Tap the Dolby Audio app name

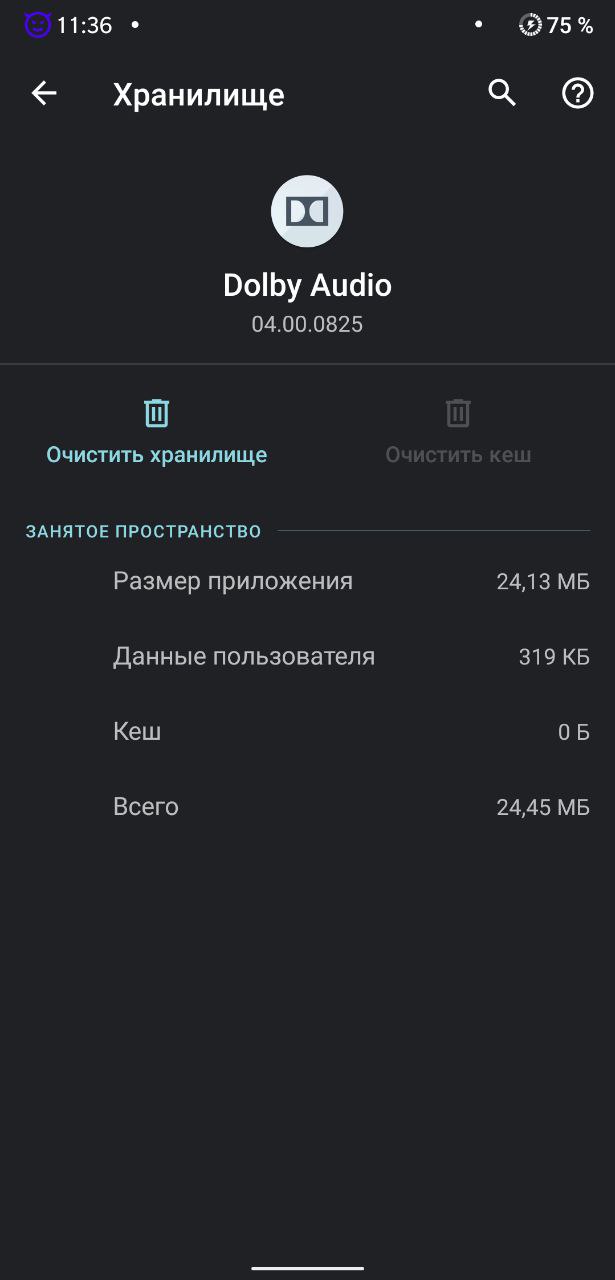(x=307, y=285)
